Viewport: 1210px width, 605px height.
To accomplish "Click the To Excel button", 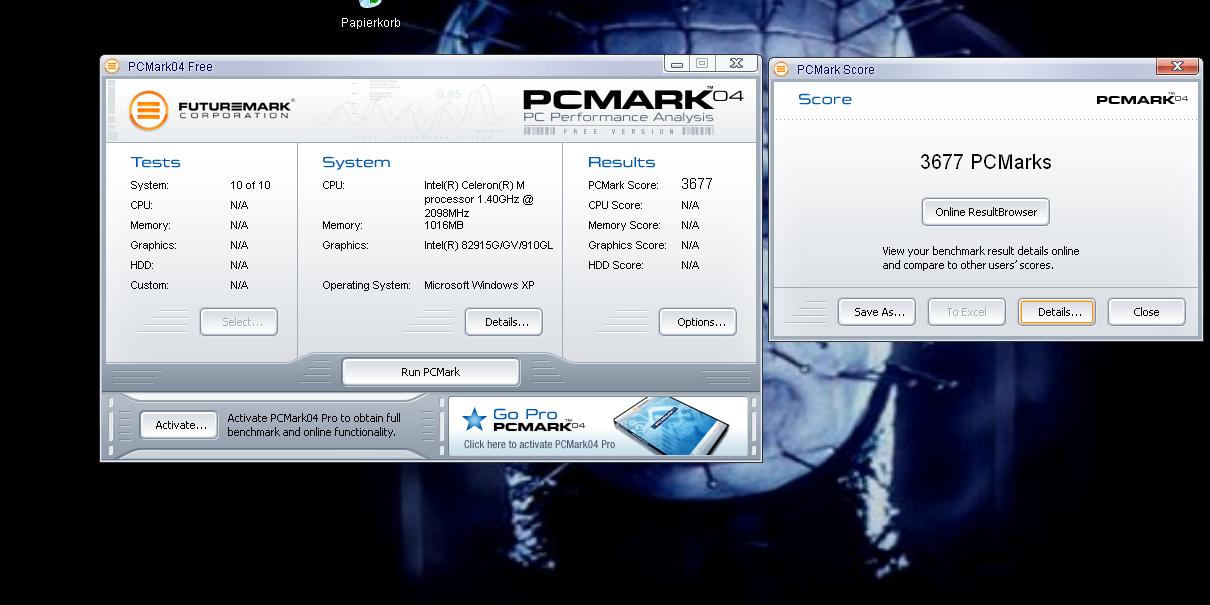I will [x=966, y=312].
